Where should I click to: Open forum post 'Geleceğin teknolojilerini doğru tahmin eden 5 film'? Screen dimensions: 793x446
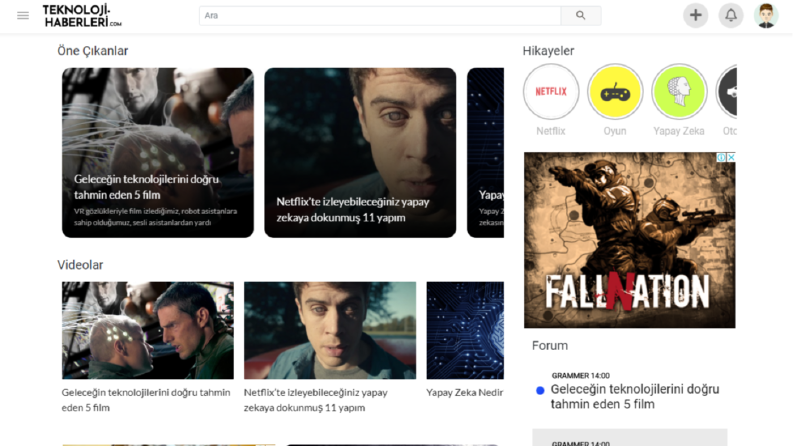pyautogui.click(x=635, y=396)
